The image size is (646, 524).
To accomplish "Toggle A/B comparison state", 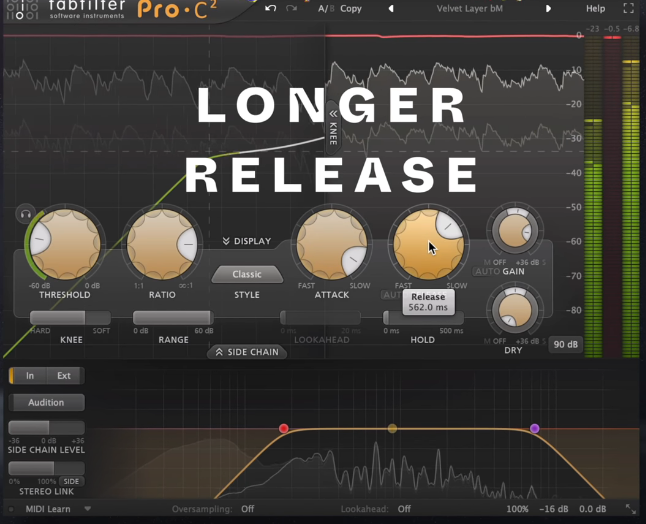I will point(325,9).
